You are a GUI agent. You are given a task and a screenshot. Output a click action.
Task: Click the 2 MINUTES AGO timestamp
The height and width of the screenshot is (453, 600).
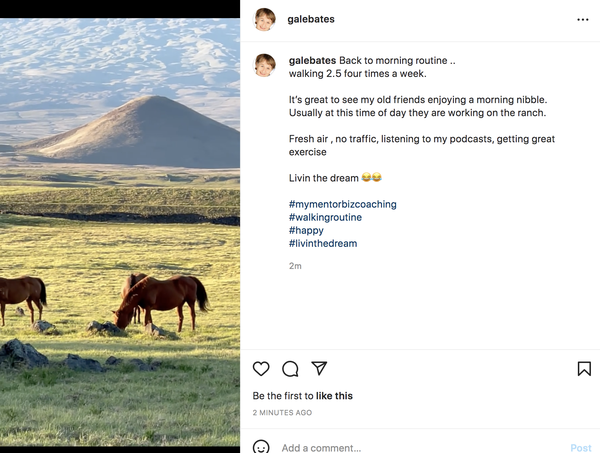(x=282, y=412)
